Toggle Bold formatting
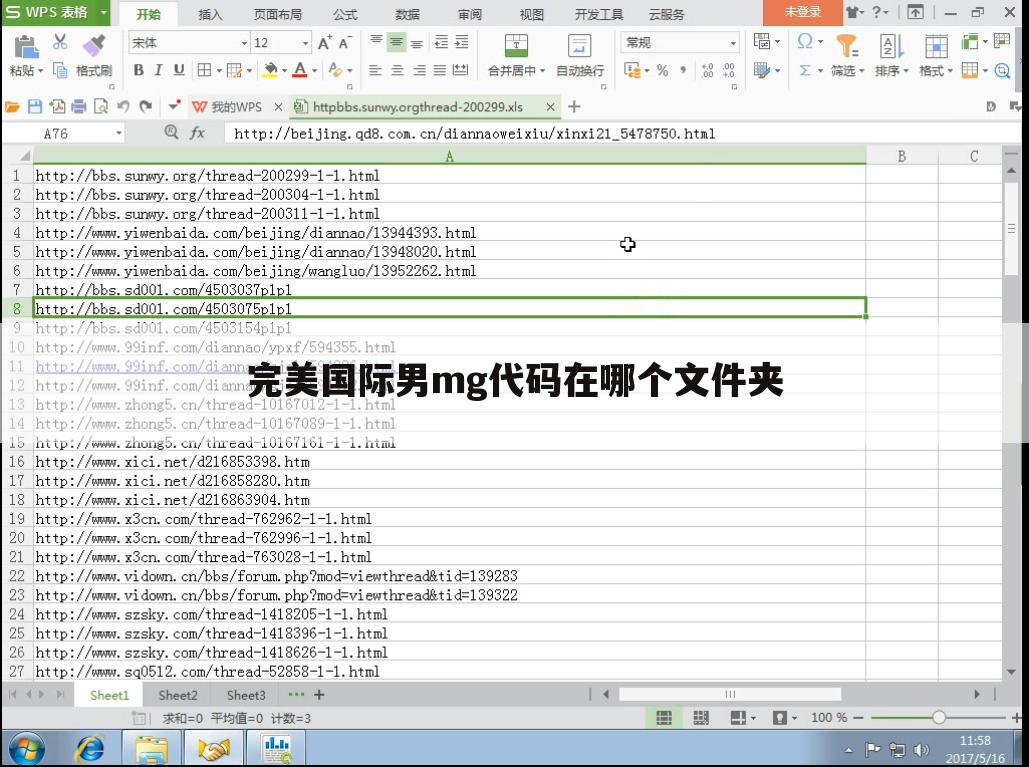The height and width of the screenshot is (767, 1029). [x=138, y=70]
